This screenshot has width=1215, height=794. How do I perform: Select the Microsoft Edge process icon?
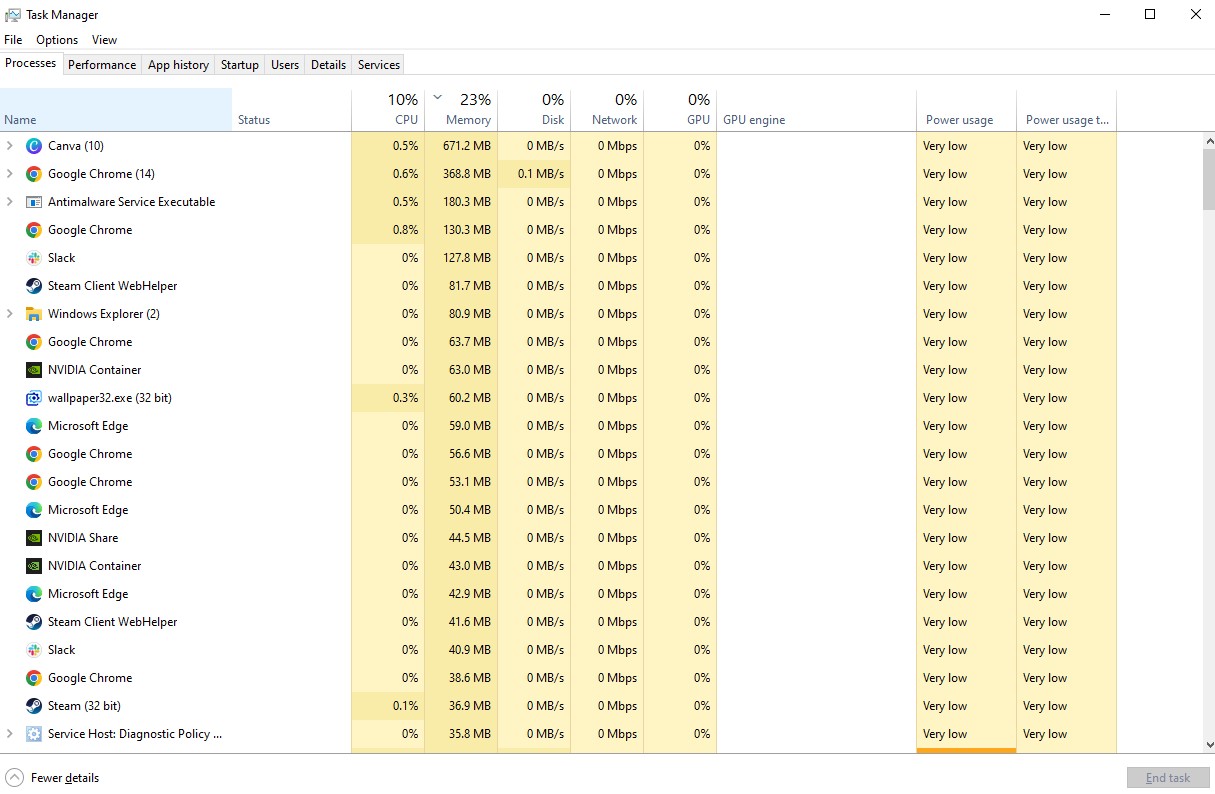click(33, 426)
